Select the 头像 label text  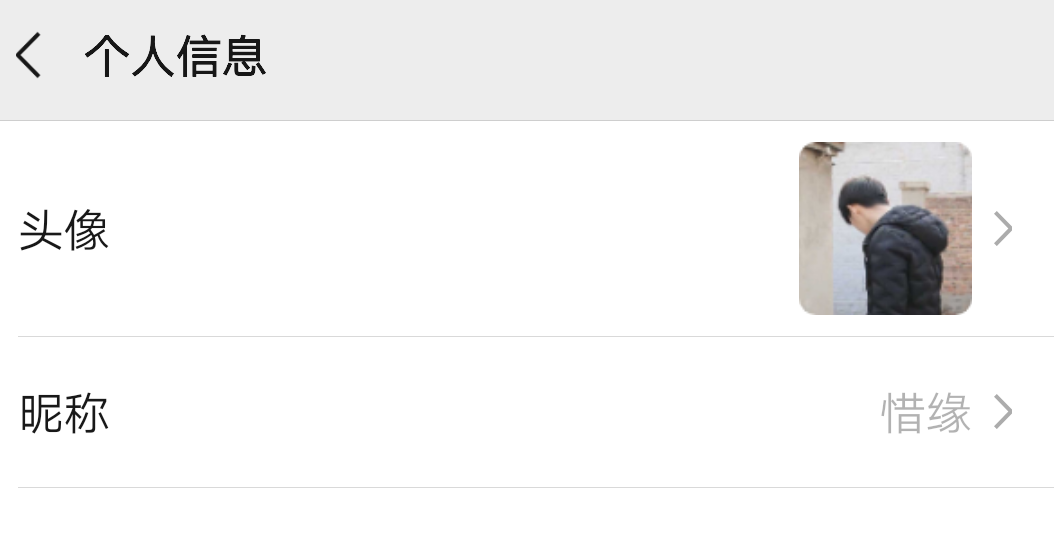[x=64, y=230]
